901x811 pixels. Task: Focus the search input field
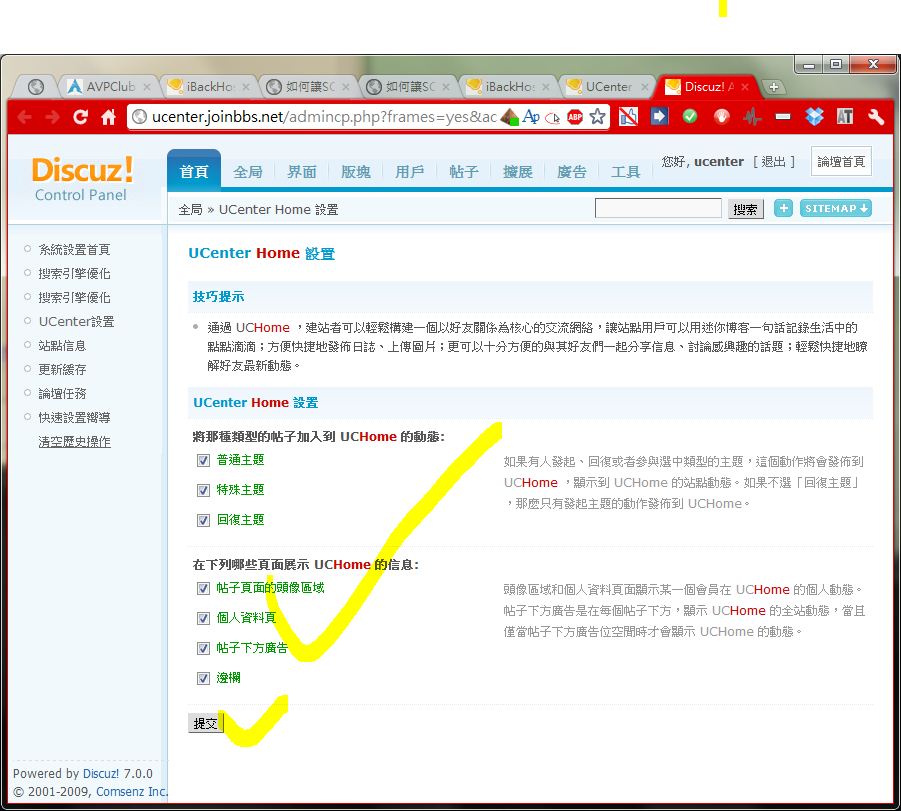click(657, 208)
